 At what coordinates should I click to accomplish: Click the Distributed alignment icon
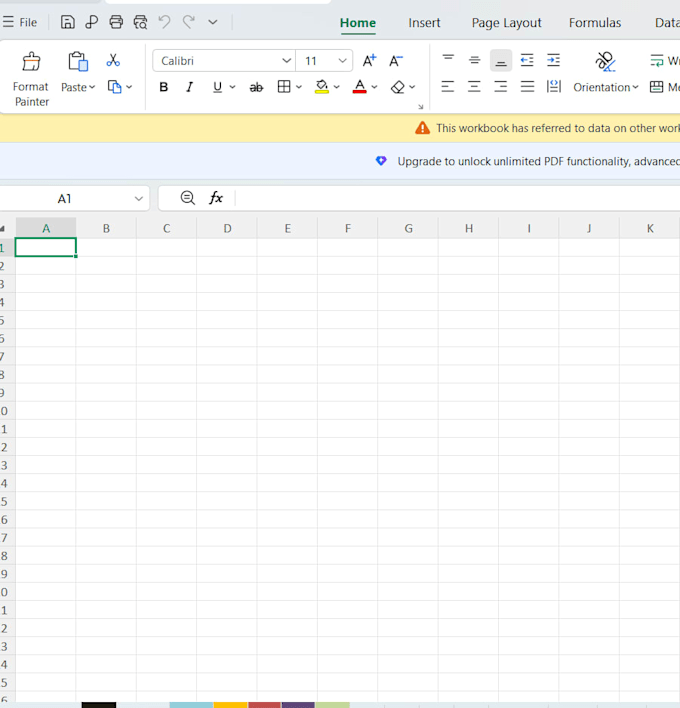[x=554, y=86]
